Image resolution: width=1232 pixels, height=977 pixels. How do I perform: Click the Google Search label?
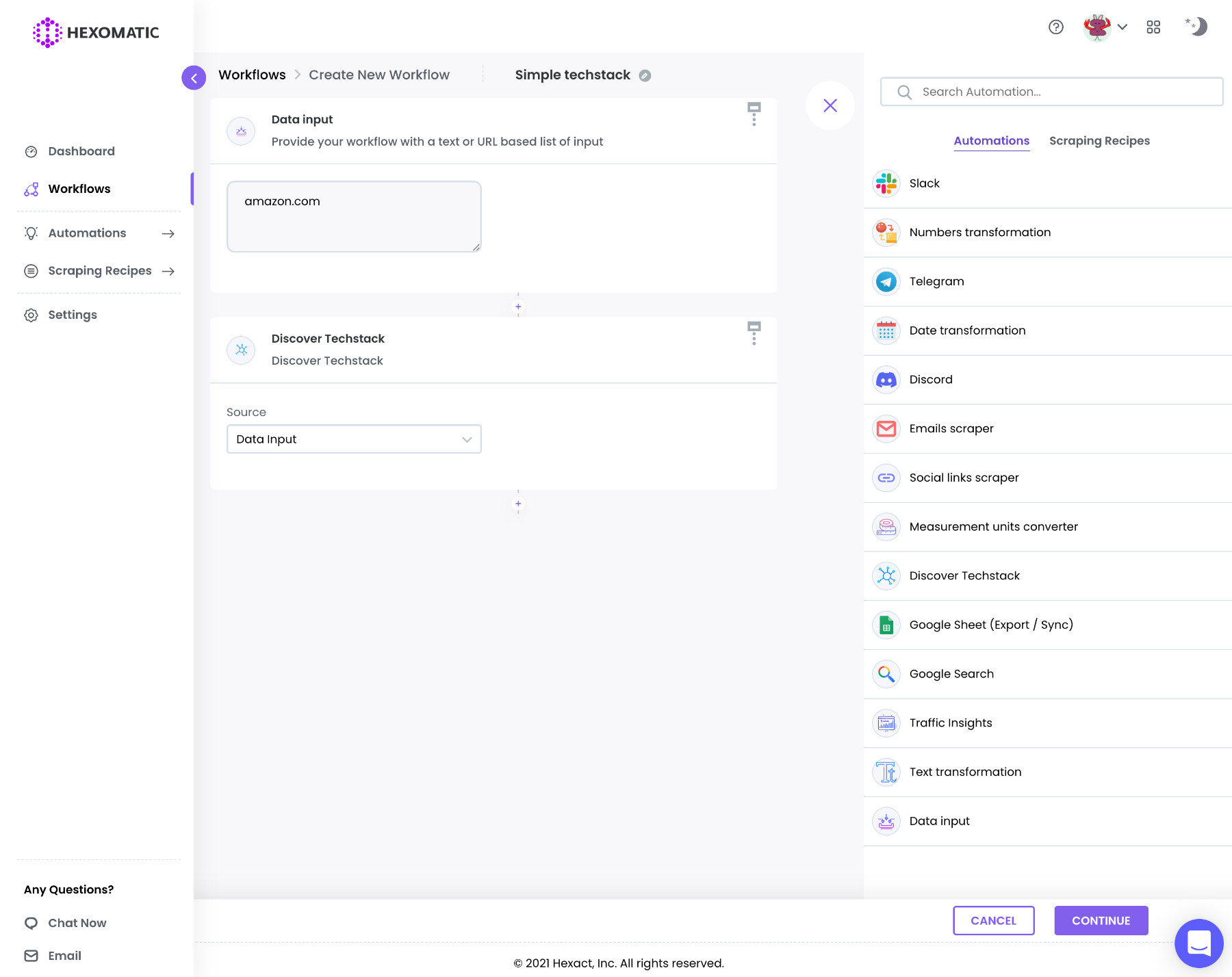point(951,674)
